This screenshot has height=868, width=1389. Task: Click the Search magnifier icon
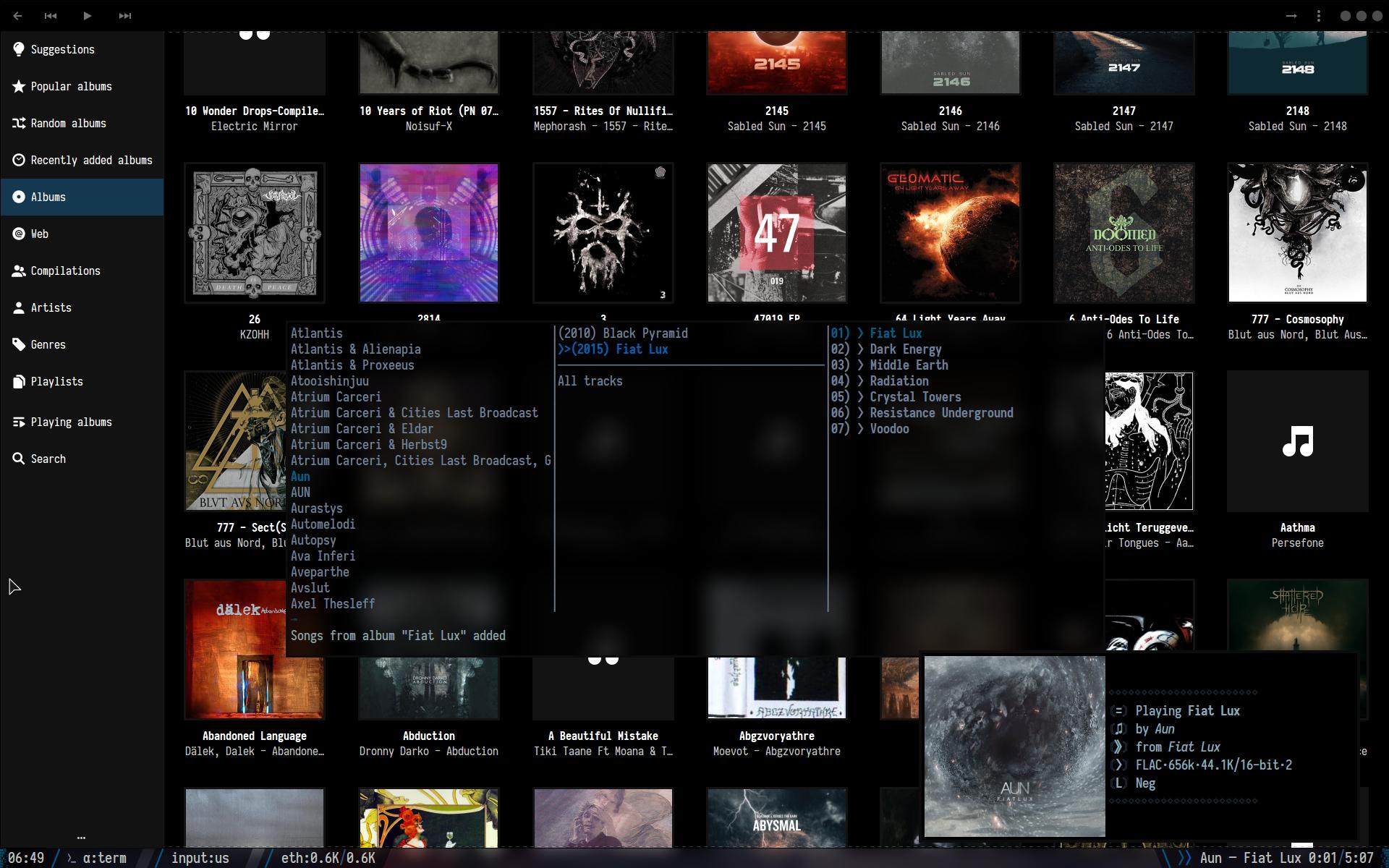pos(19,459)
